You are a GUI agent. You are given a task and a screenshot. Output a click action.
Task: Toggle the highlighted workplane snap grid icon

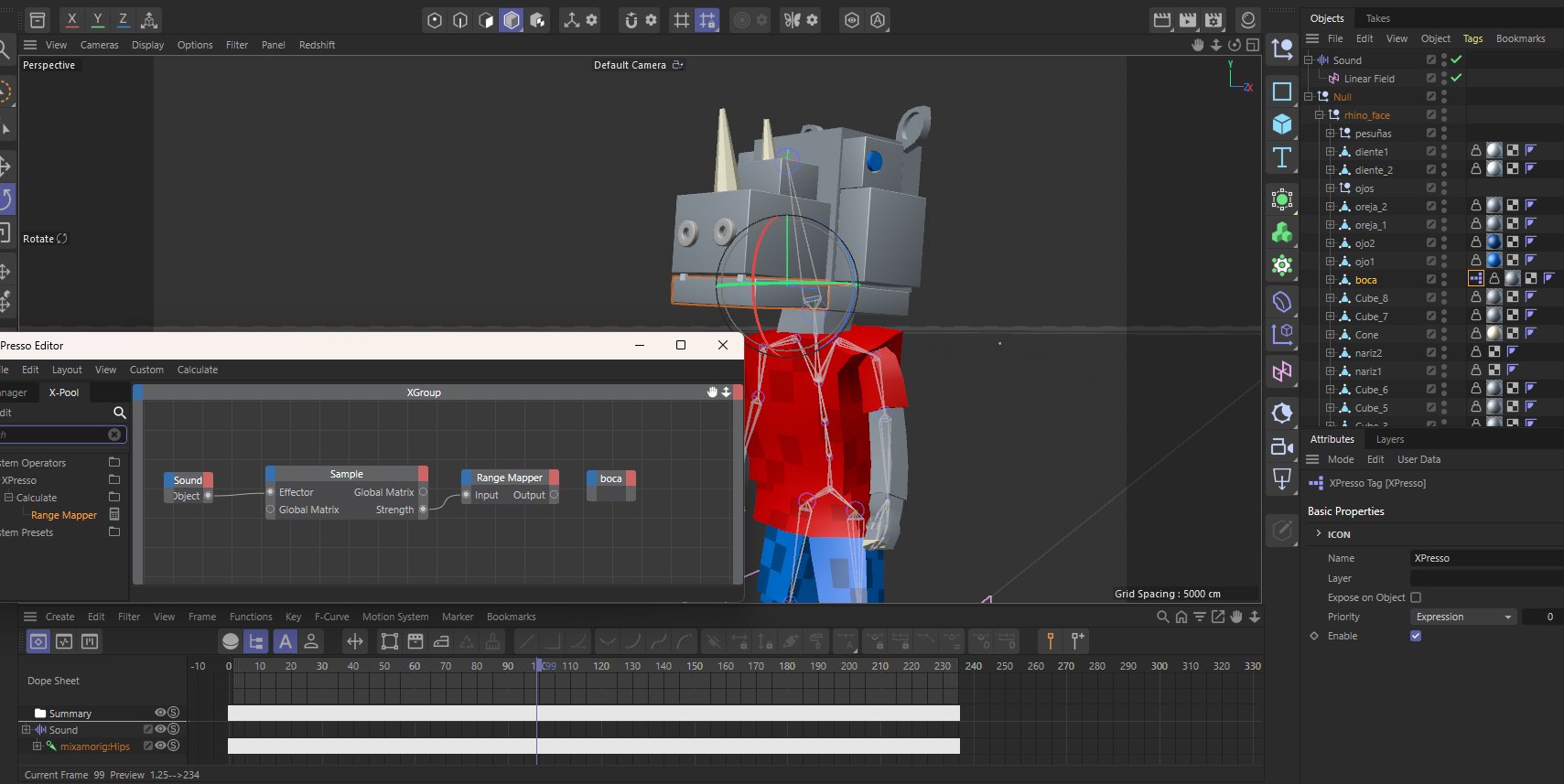tap(707, 20)
